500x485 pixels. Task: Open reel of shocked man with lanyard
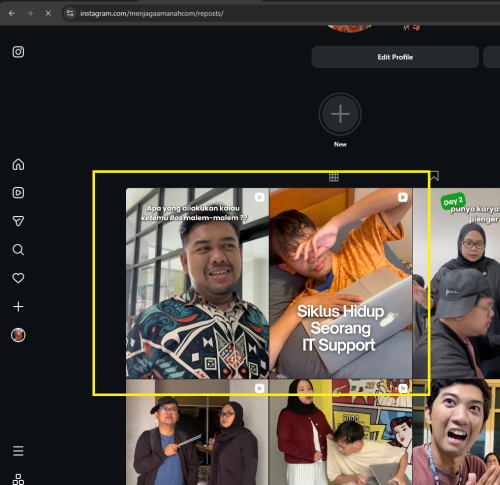pyautogui.click(x=456, y=432)
